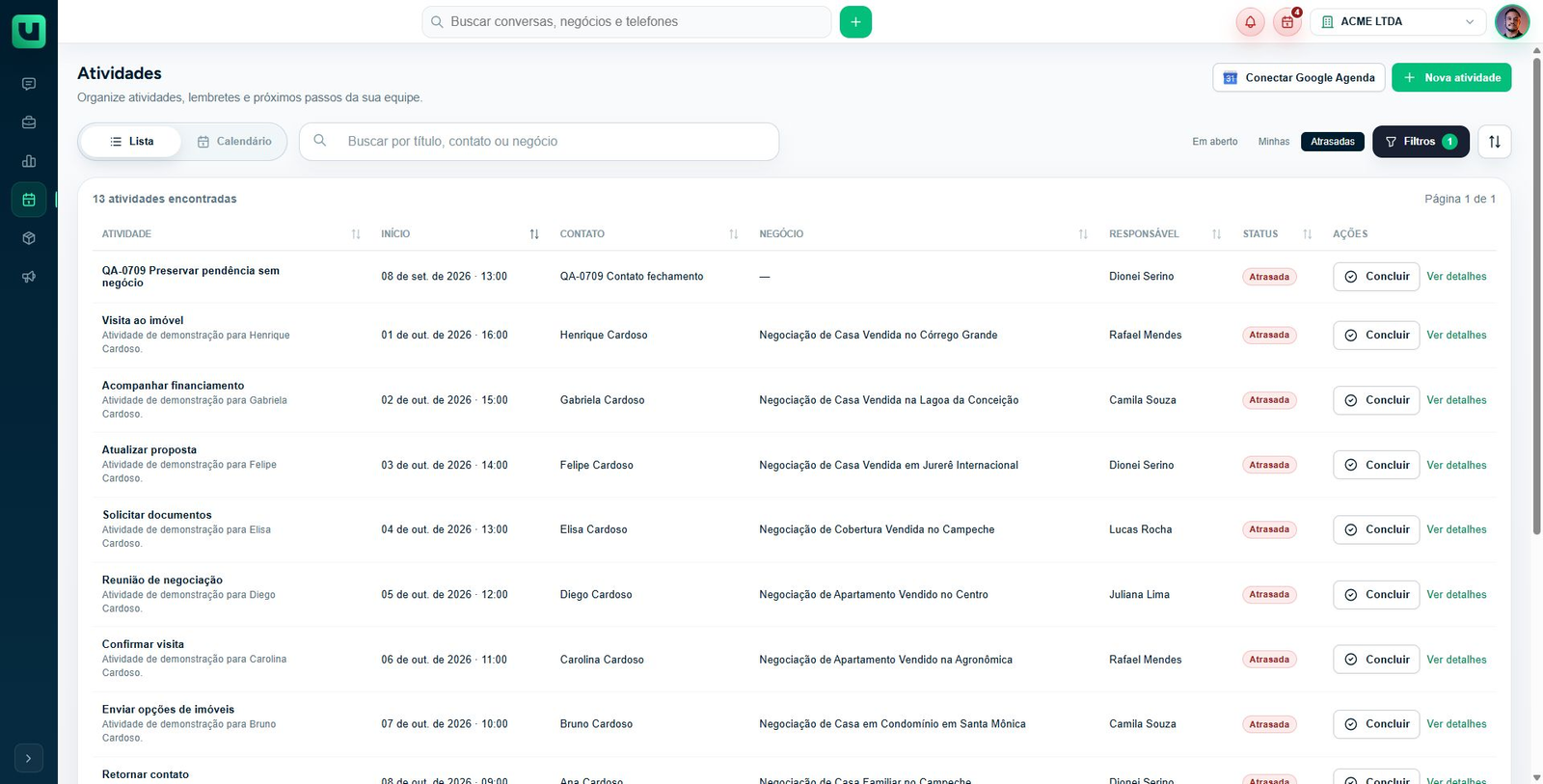Open the ACME LTDA company dropdown
This screenshot has width=1543, height=784.
(1398, 22)
